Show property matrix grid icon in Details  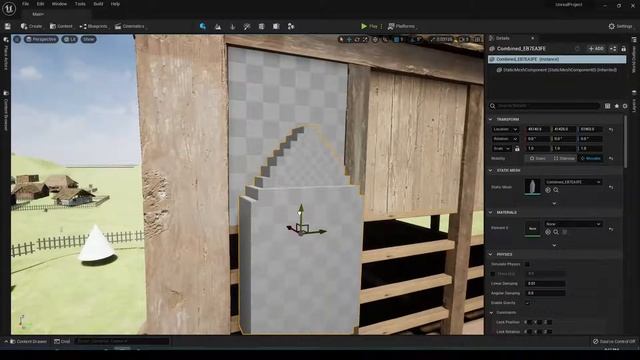coord(607,106)
